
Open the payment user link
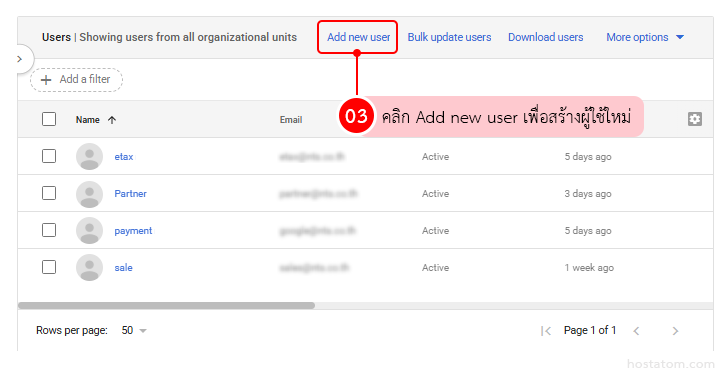(x=133, y=231)
